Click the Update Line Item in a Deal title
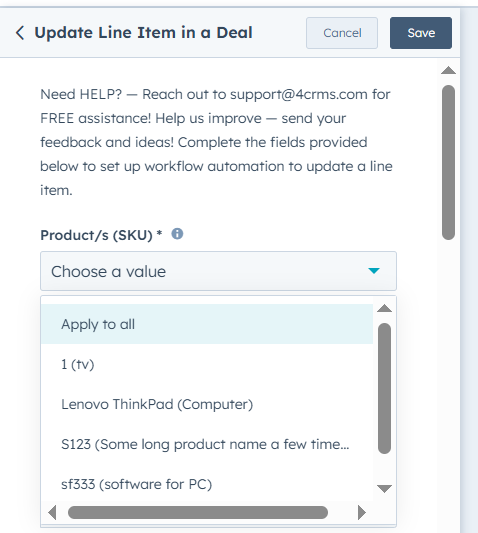The height and width of the screenshot is (533, 478). pyautogui.click(x=143, y=33)
